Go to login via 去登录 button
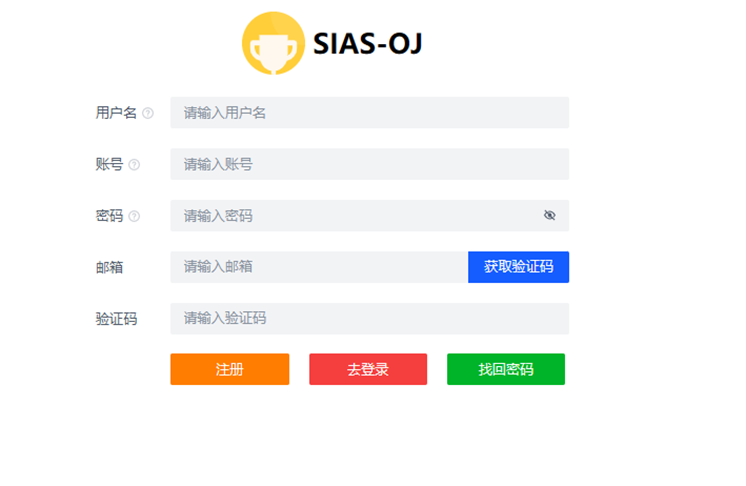This screenshot has height=486, width=746. tap(368, 369)
